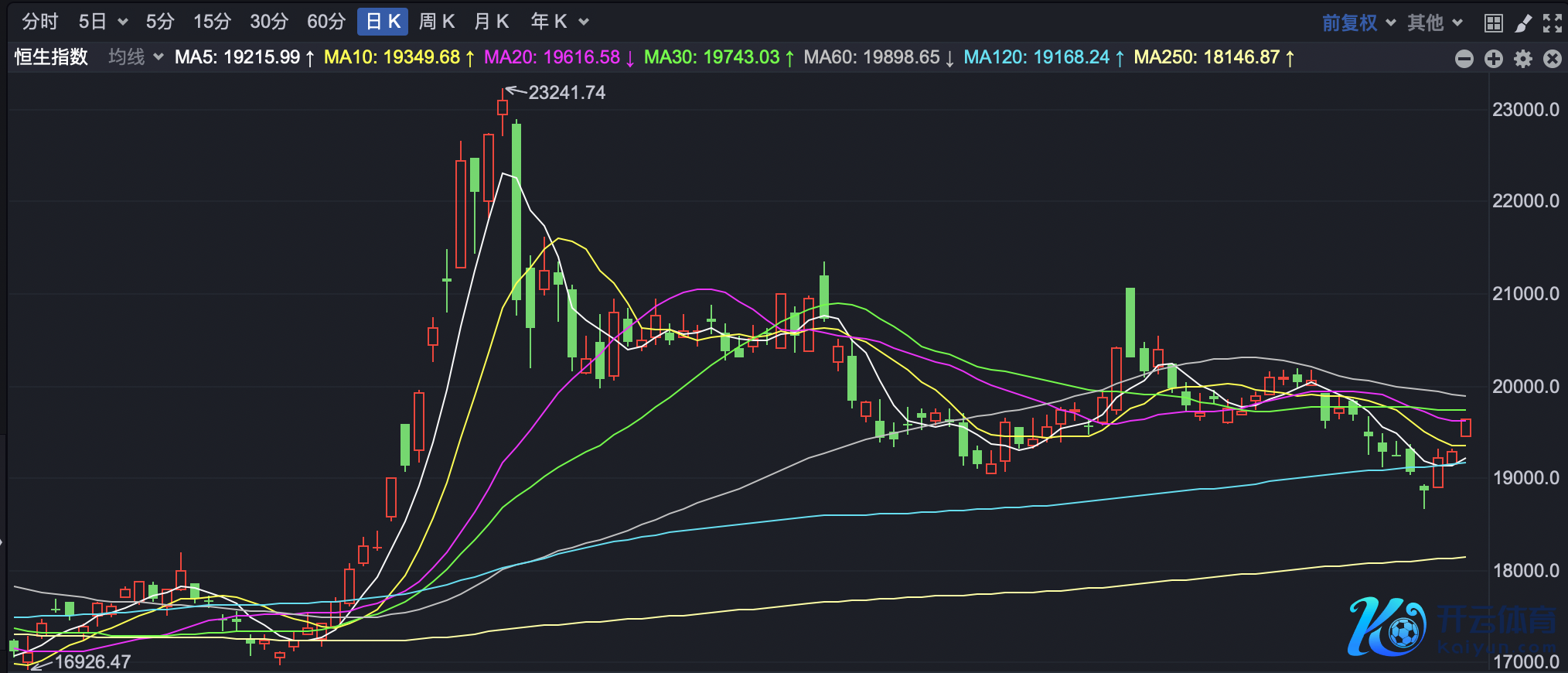Select the 月K monthly tab
The height and width of the screenshot is (673, 1568).
[492, 22]
